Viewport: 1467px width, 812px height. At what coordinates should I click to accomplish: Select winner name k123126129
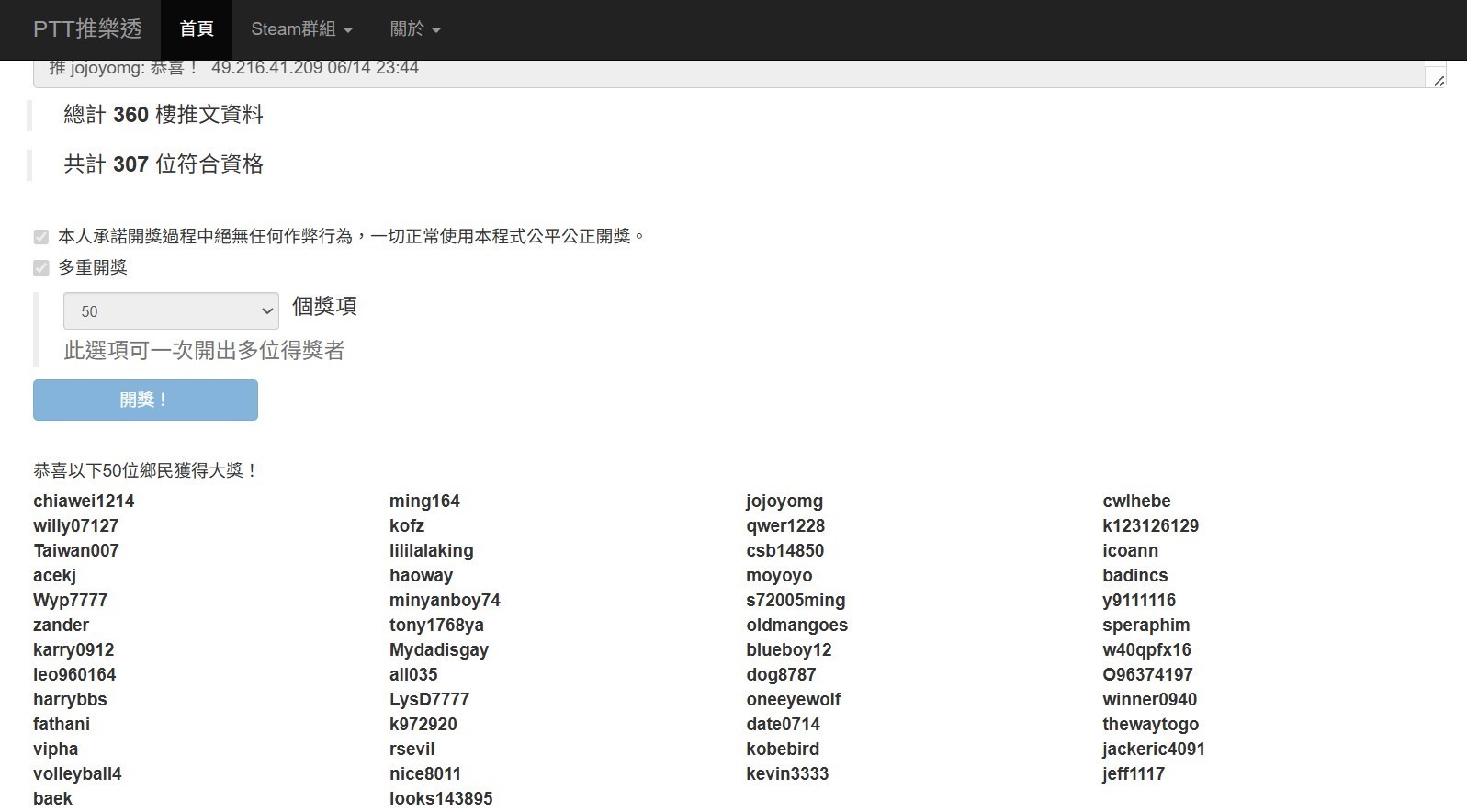click(1150, 526)
